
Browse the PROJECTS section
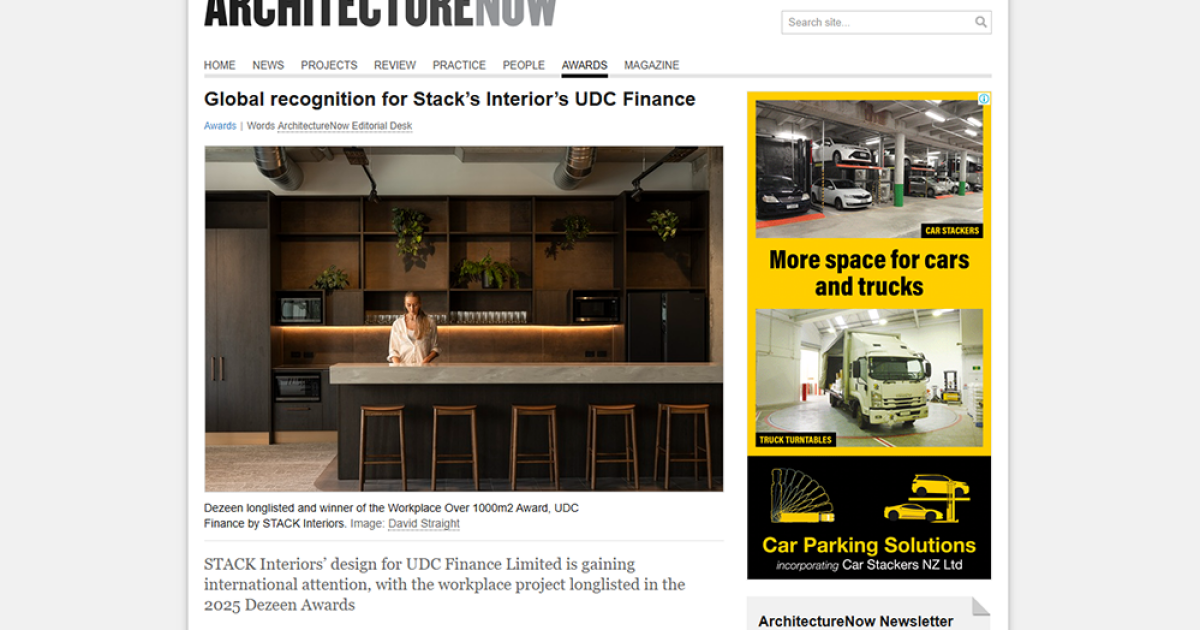coord(329,64)
